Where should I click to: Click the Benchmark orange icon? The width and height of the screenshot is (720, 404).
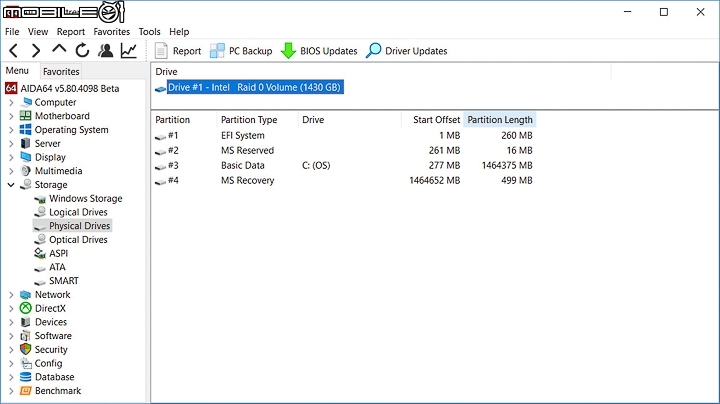26,391
